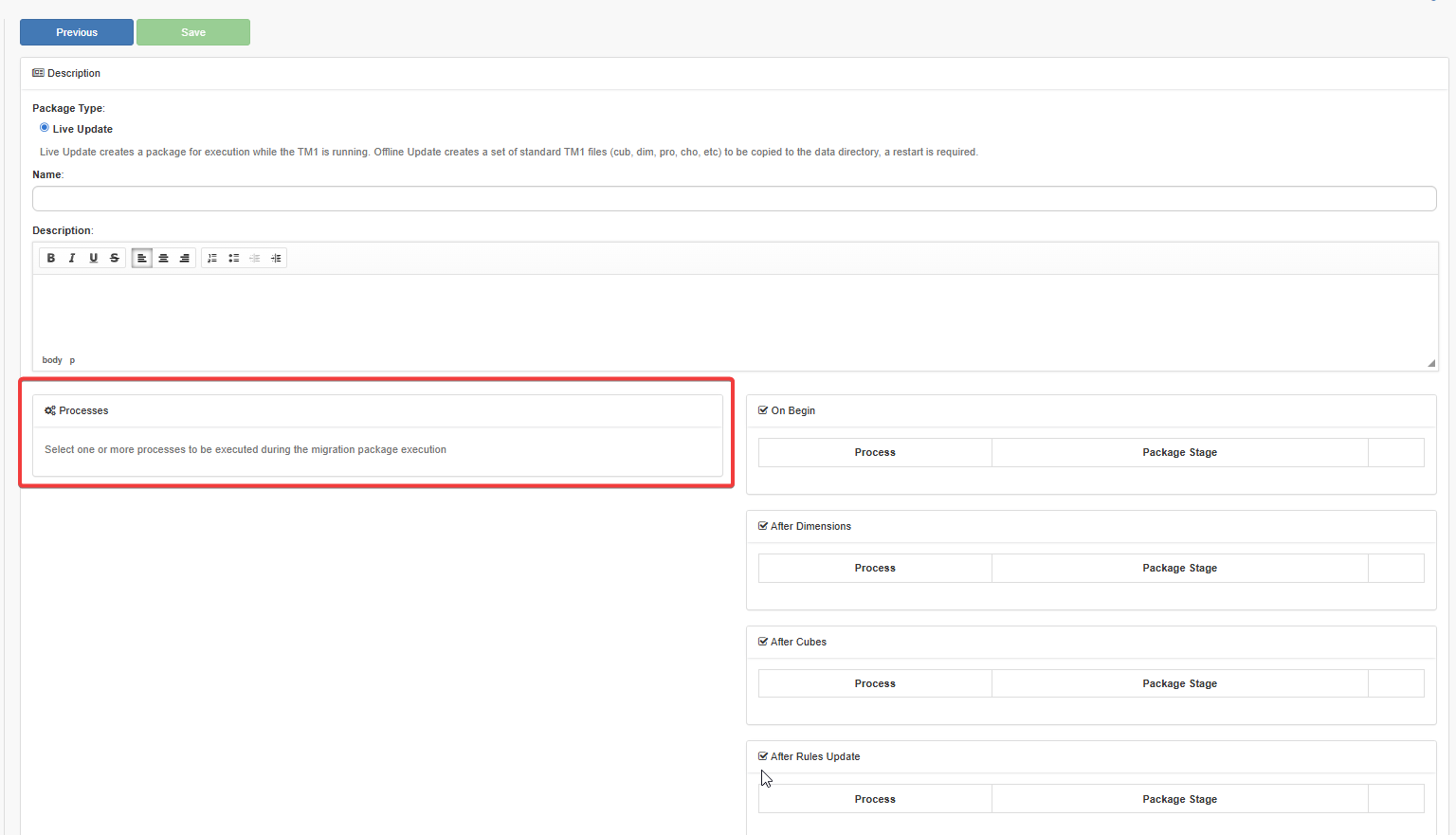Click inside the Description text area

pyautogui.click(x=734, y=313)
